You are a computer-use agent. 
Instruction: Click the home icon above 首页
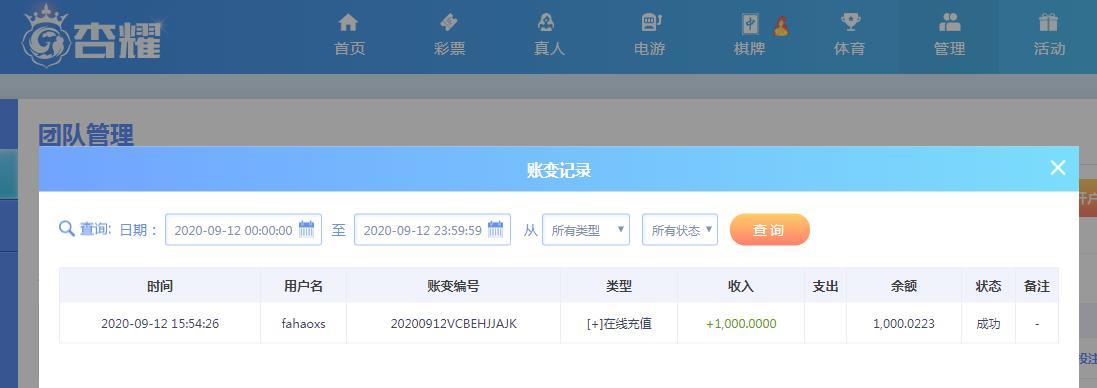348,22
